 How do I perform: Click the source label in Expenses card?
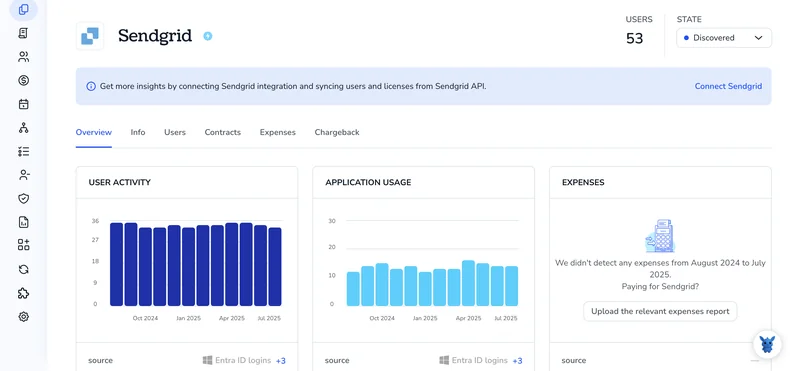573,360
